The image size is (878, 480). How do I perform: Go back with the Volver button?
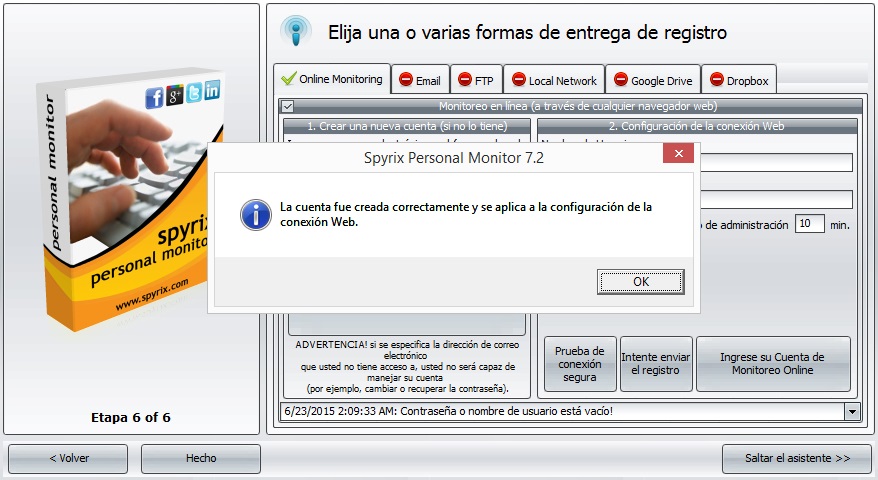68,458
